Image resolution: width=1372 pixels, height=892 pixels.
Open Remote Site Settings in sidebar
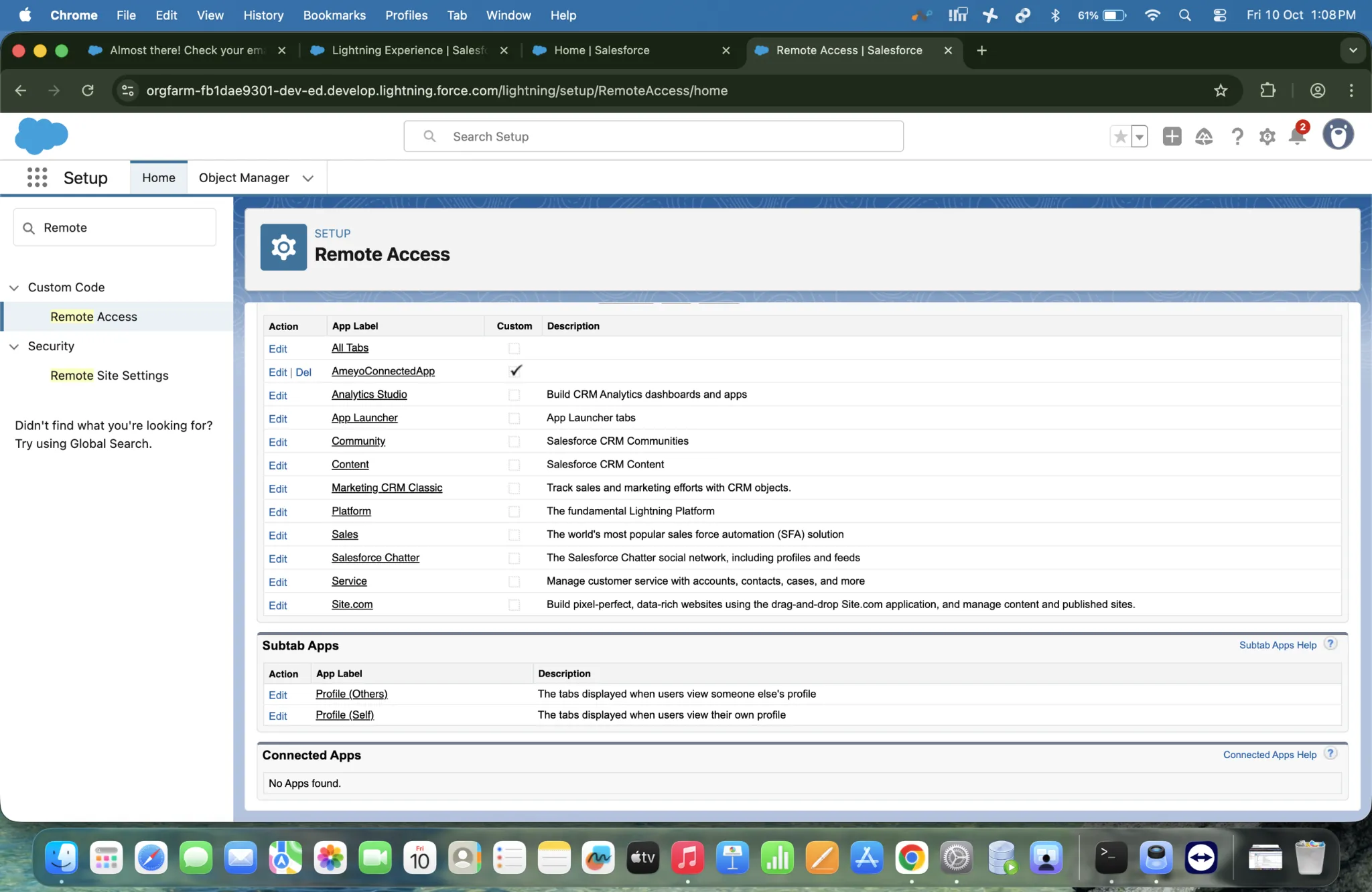[x=109, y=376]
